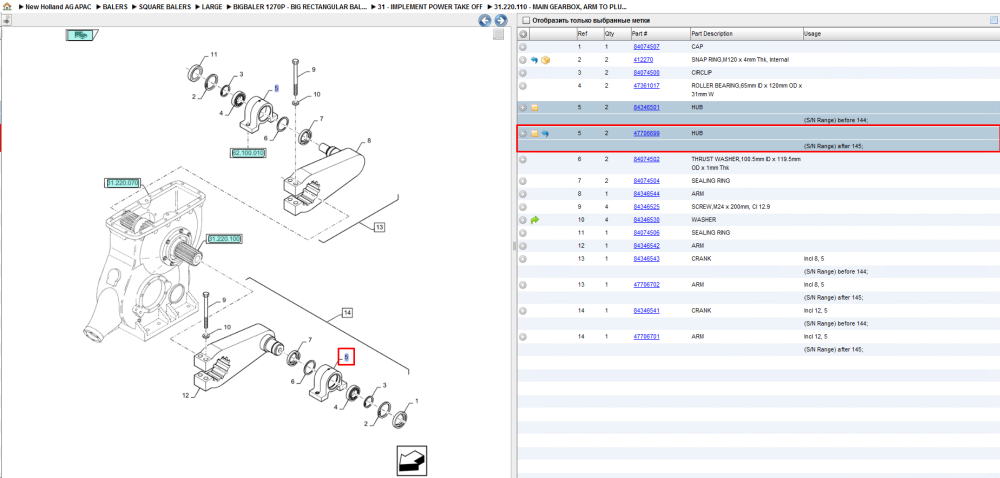Viewport: 1000px width, 478px height.
Task: Open part number link 47706699
Action: tap(646, 134)
